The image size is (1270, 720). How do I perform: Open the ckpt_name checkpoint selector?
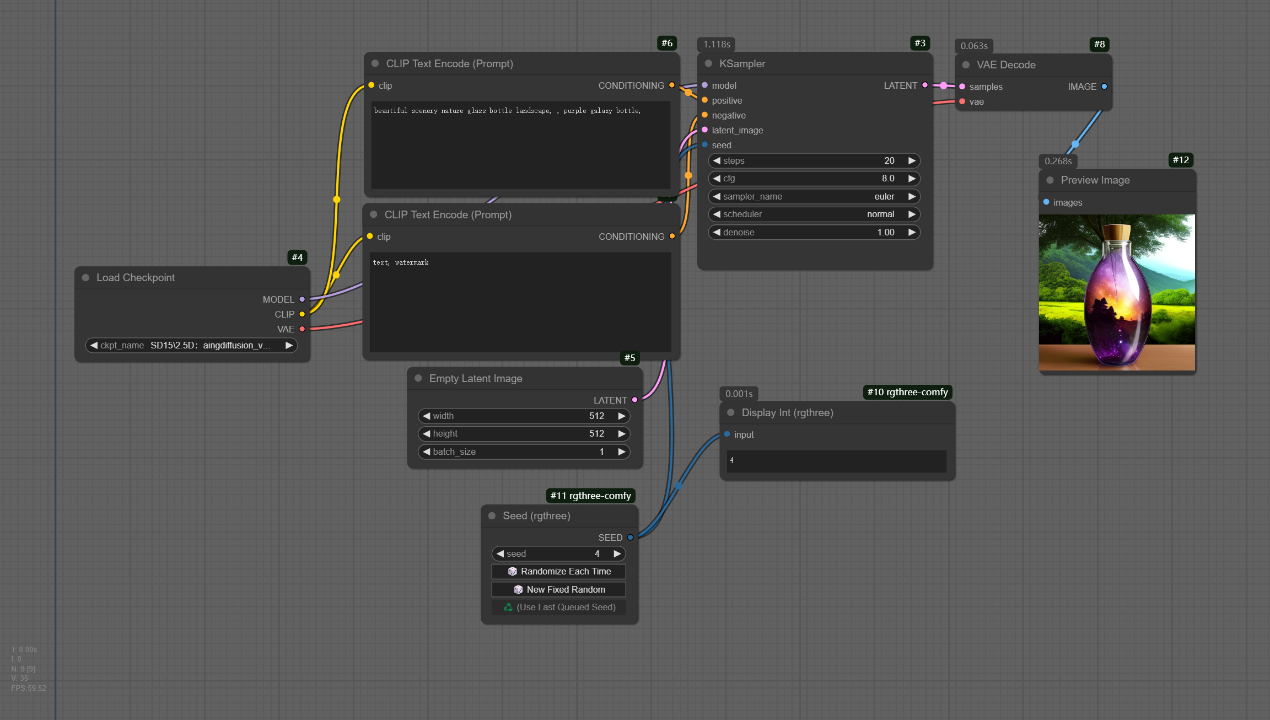(x=192, y=345)
